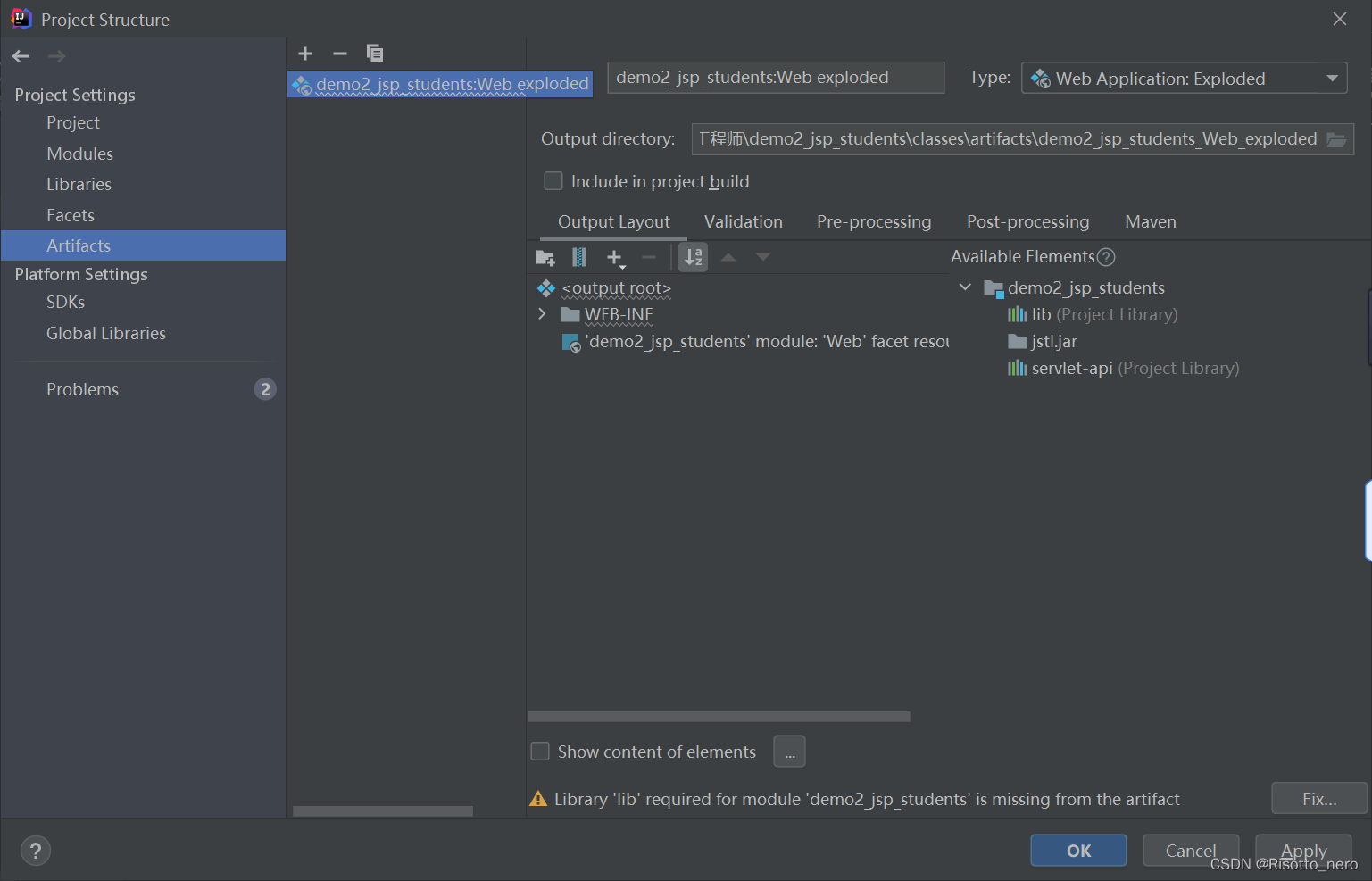Open the Post-processing tab
The image size is (1372, 881).
click(1028, 222)
